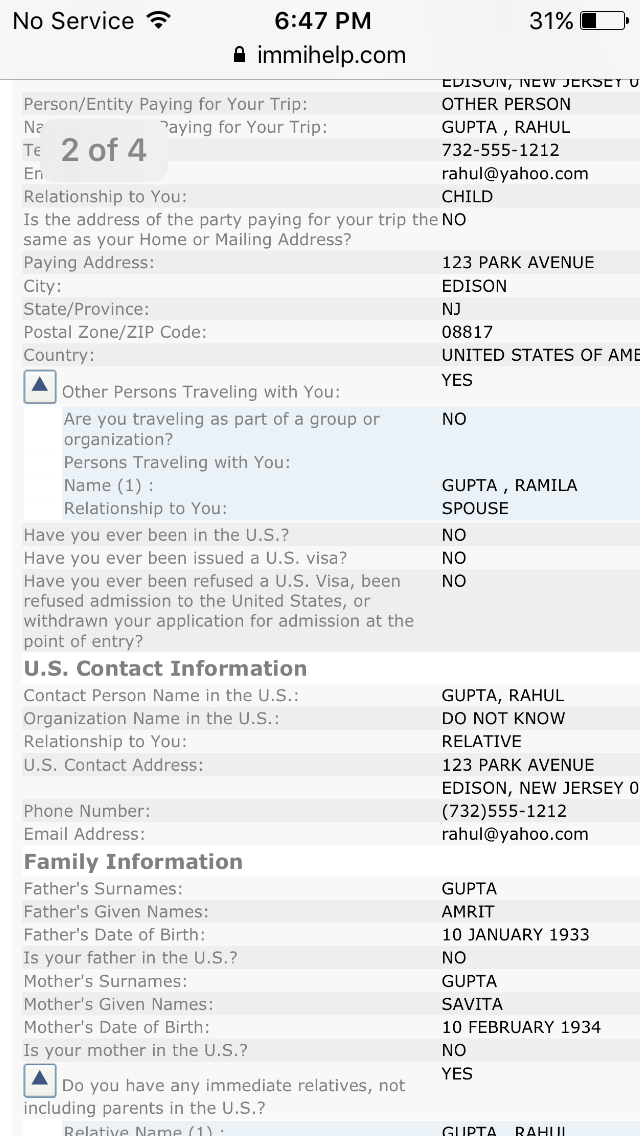The width and height of the screenshot is (640, 1136).
Task: Tap the immihelp.com address bar text
Action: click(331, 55)
